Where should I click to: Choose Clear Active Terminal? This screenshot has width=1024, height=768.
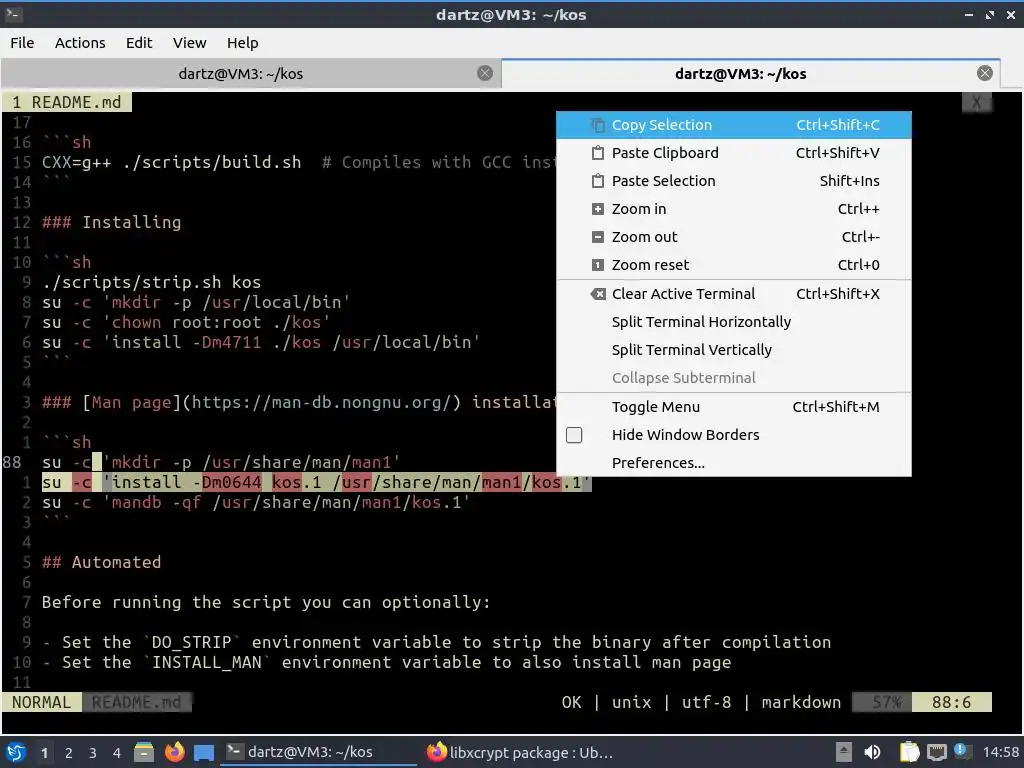click(x=733, y=294)
